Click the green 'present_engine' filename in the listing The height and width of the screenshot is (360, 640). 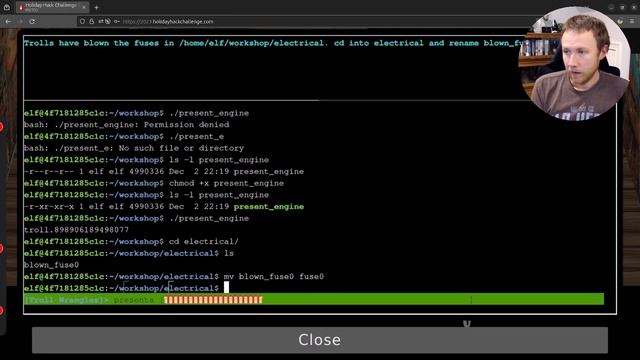pyautogui.click(x=269, y=207)
